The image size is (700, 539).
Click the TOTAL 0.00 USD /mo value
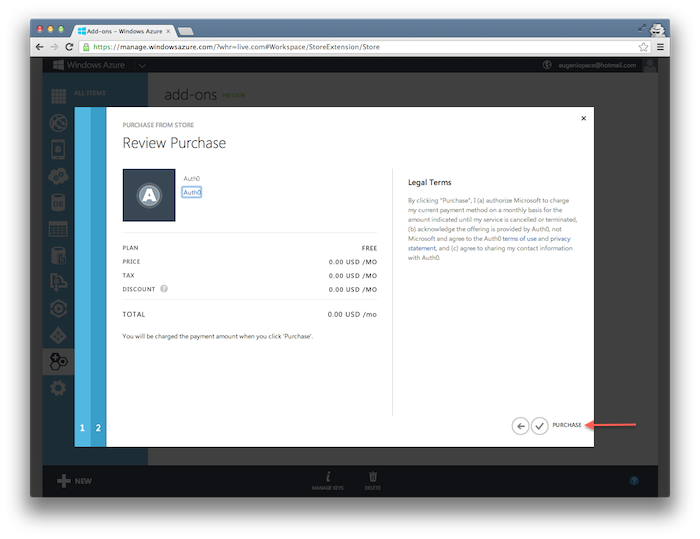pyautogui.click(x=352, y=314)
